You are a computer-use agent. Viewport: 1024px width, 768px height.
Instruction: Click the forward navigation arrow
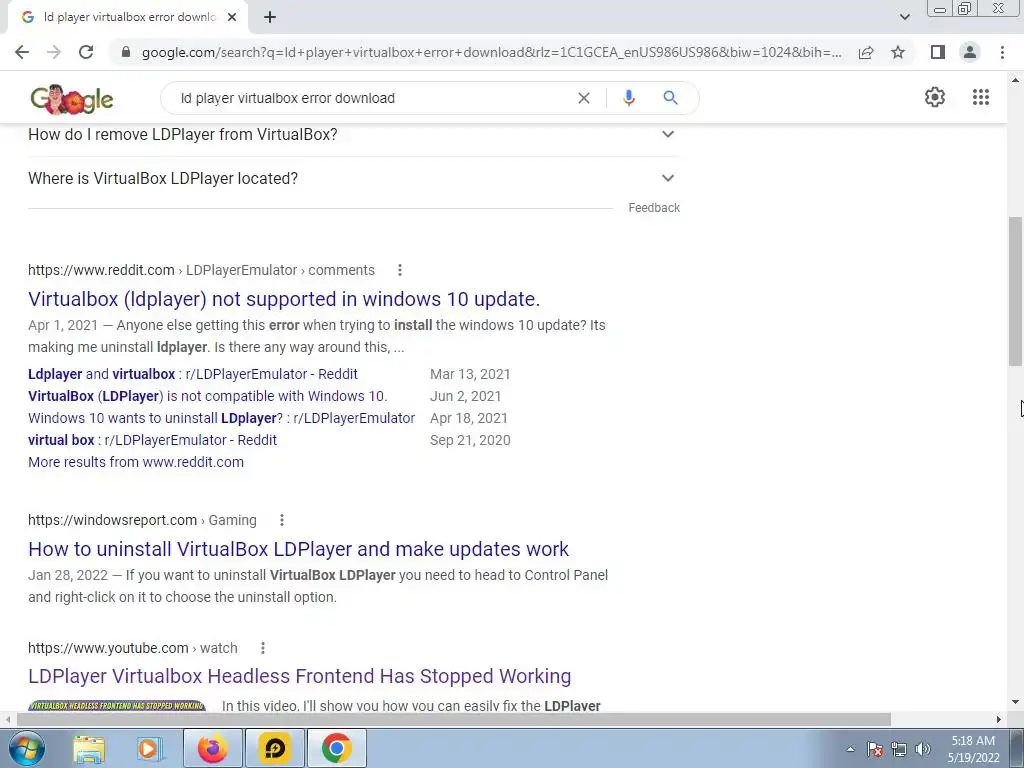pyautogui.click(x=54, y=52)
